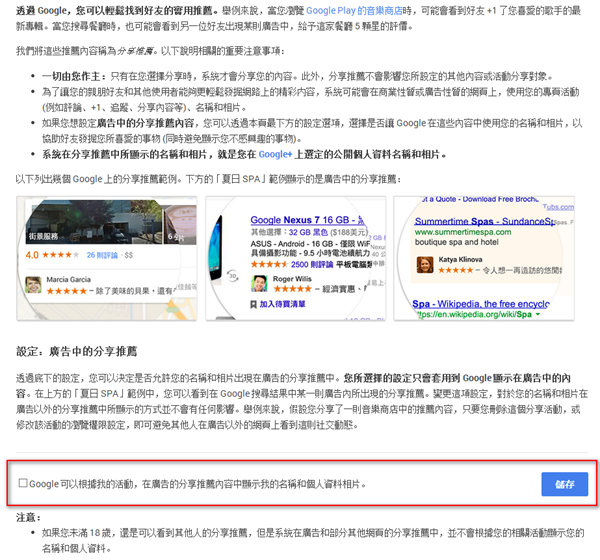Click the 26 則評論 reviews link
Image resolution: width=600 pixels, height=560 pixels.
[x=102, y=255]
